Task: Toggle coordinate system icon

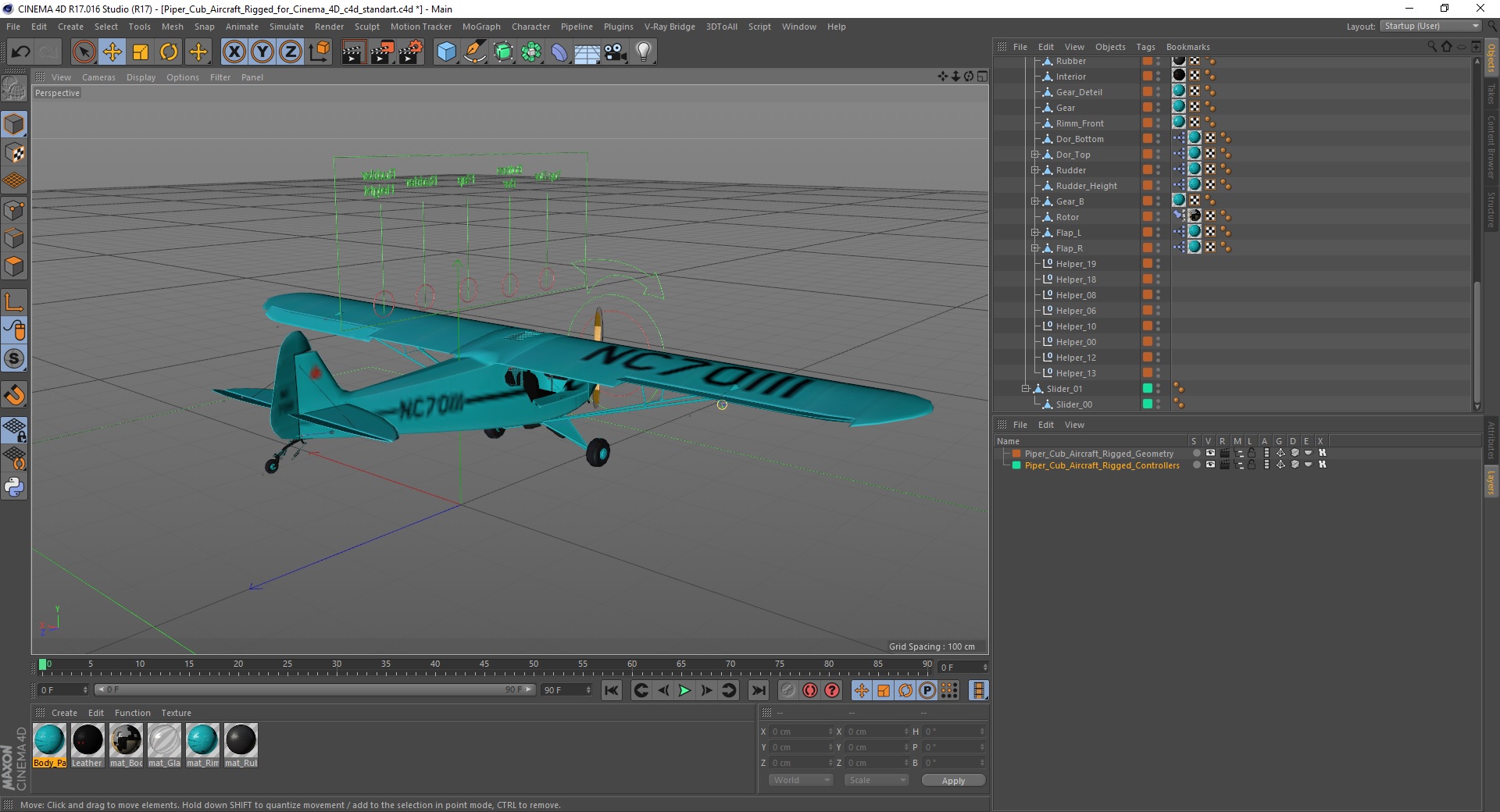Action: pyautogui.click(x=319, y=52)
